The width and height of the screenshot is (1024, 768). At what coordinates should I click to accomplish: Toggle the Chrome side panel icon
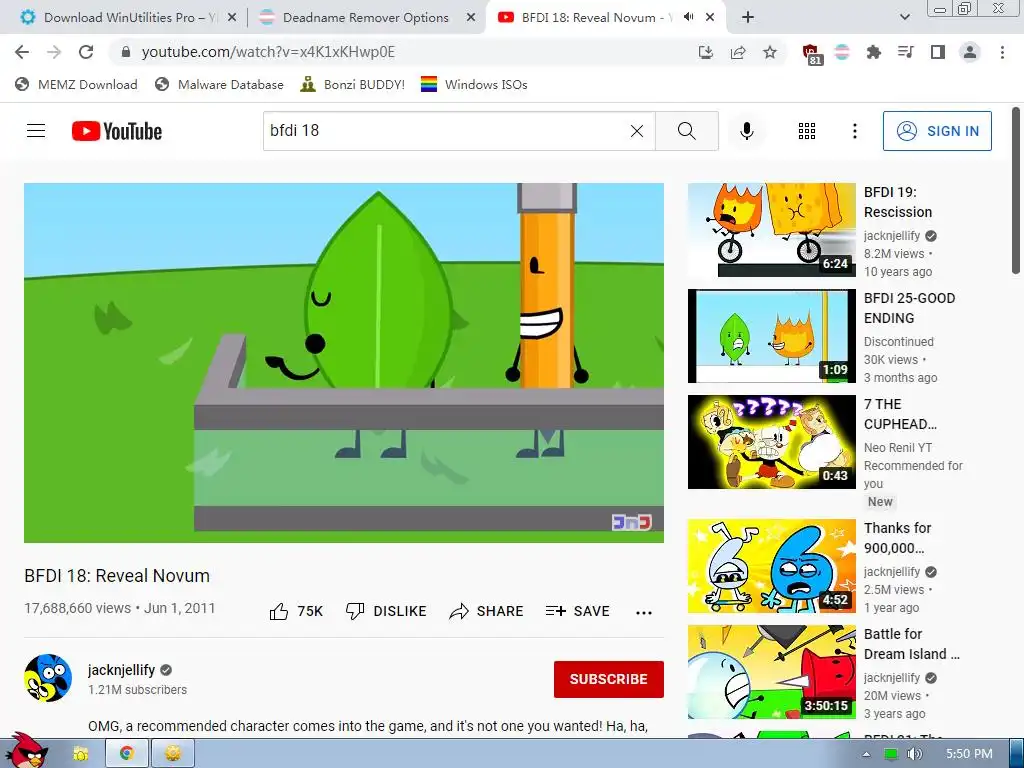pos(938,52)
